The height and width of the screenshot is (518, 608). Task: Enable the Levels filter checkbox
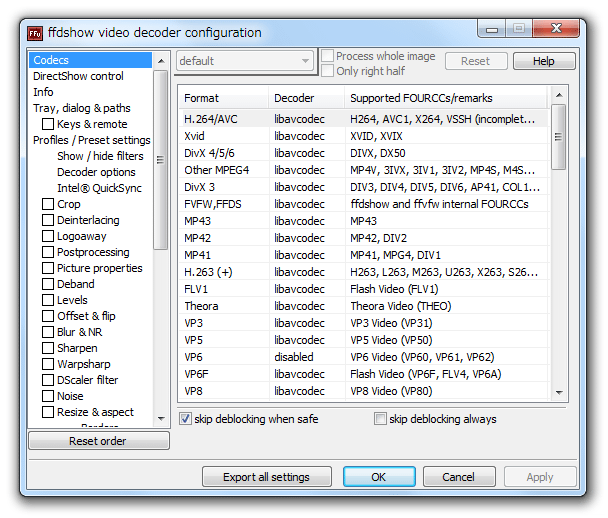(48, 300)
